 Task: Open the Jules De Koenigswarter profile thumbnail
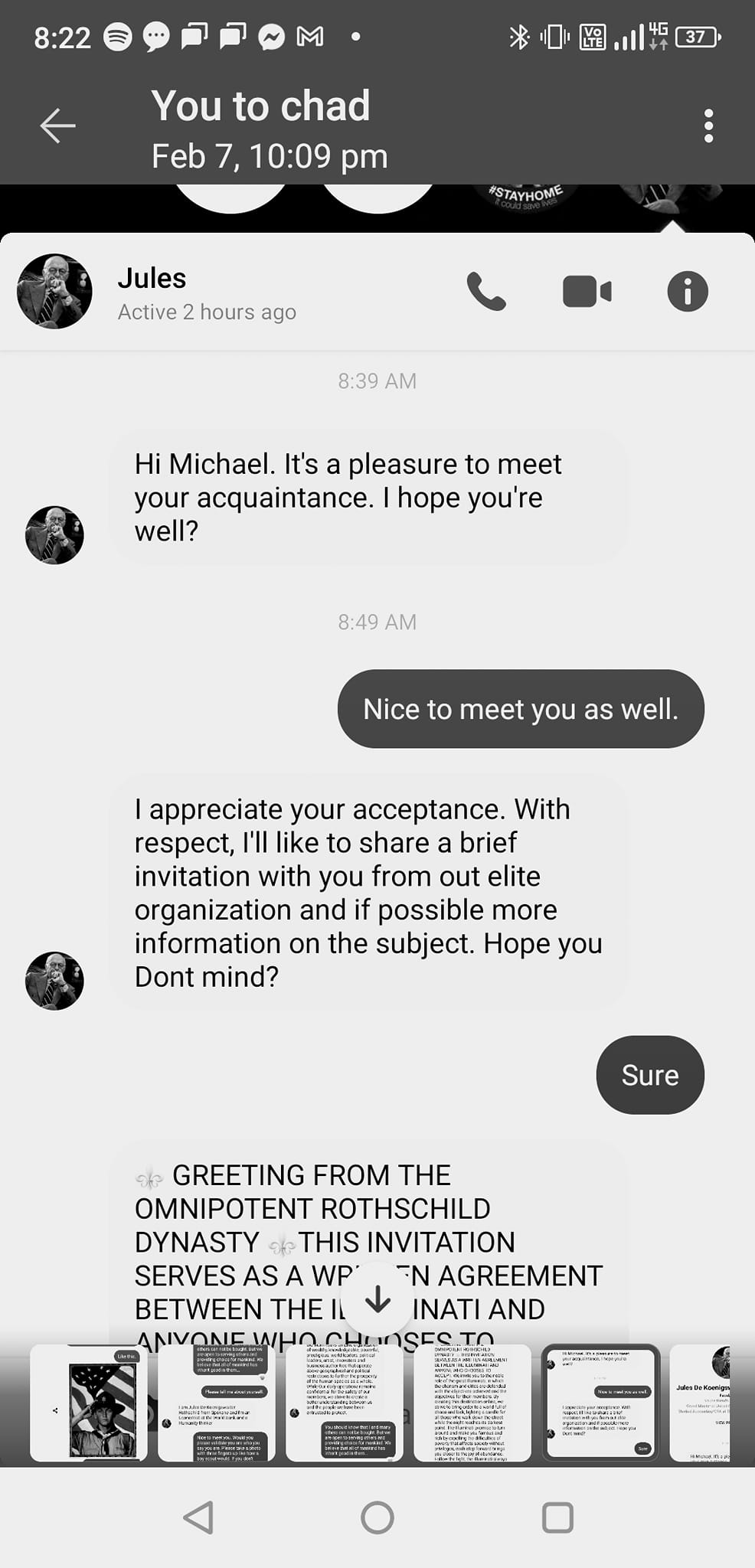coord(701,1403)
